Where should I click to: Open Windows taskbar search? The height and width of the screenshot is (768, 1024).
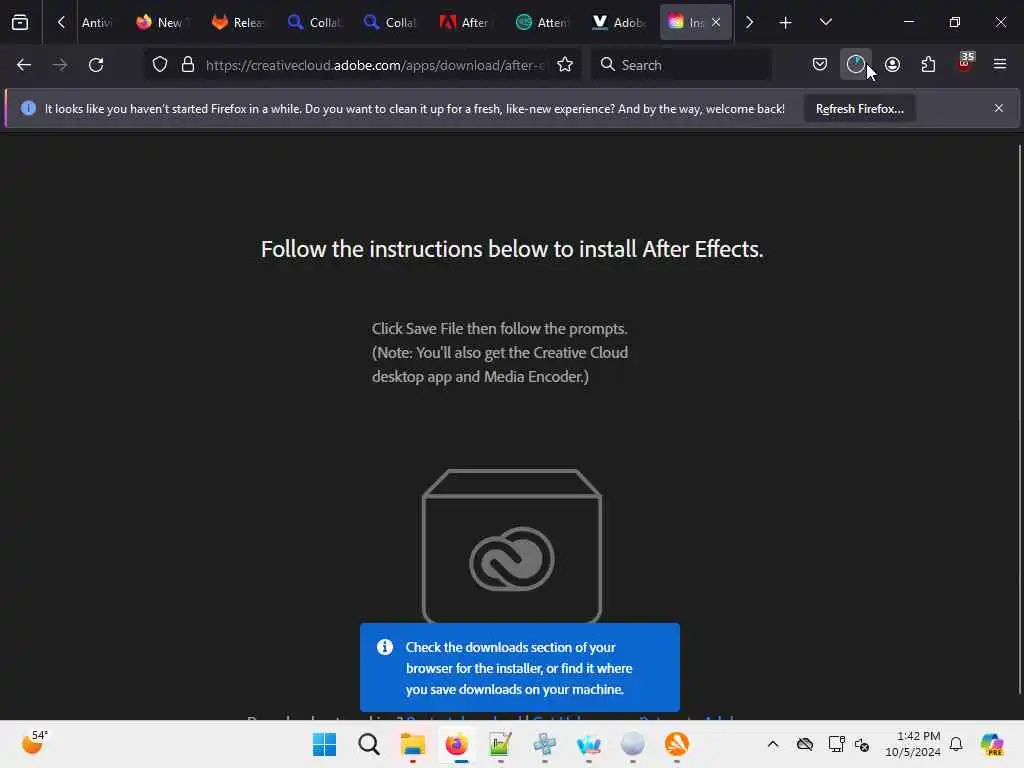tap(369, 744)
